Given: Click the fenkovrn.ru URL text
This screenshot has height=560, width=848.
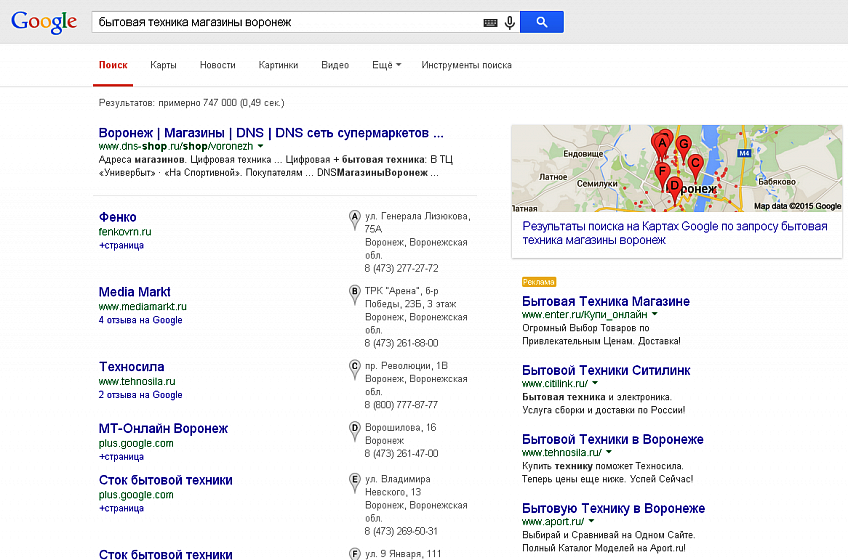Looking at the screenshot, I should tap(125, 232).
